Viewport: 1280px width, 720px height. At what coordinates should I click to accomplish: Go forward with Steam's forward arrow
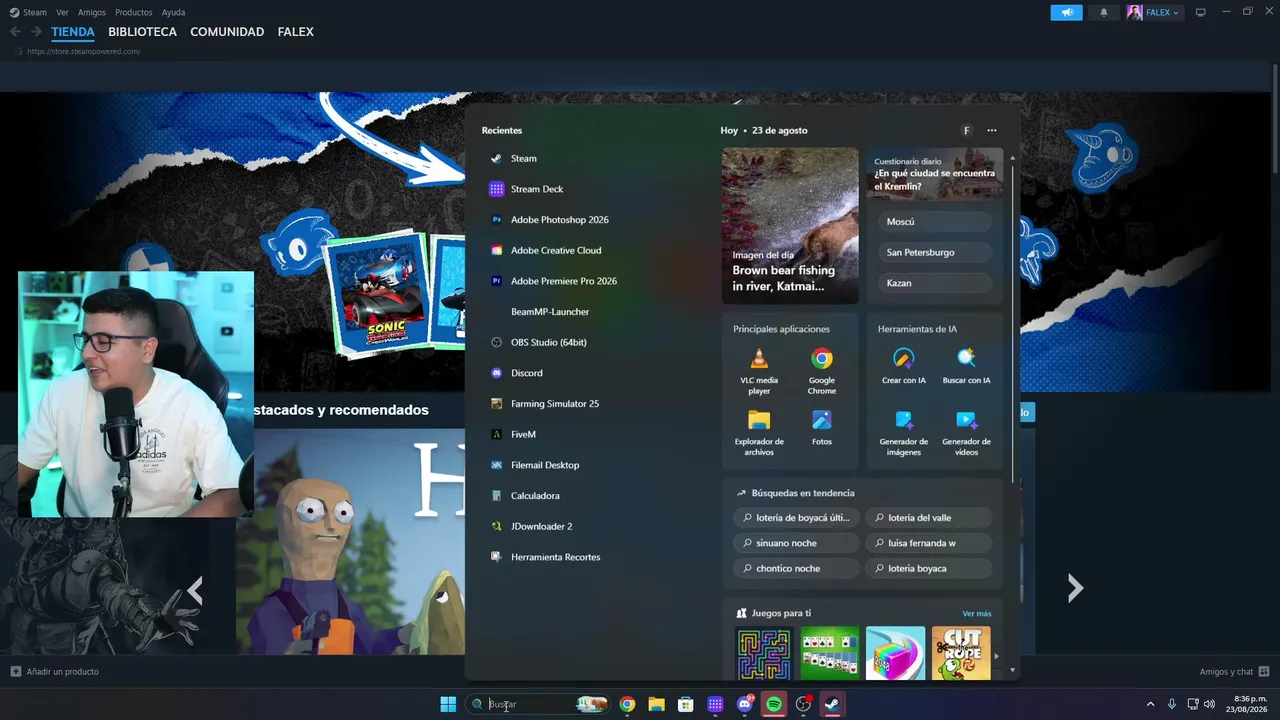[36, 32]
